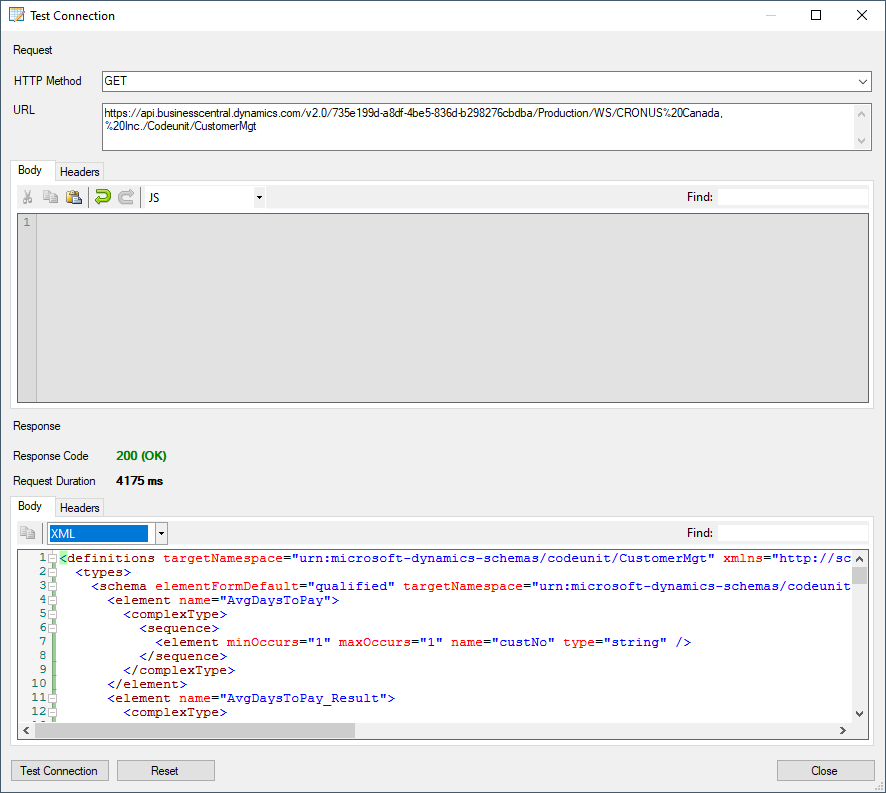Image resolution: width=886 pixels, height=793 pixels.
Task: Click the Copy icon in the request editor
Action: (x=52, y=196)
